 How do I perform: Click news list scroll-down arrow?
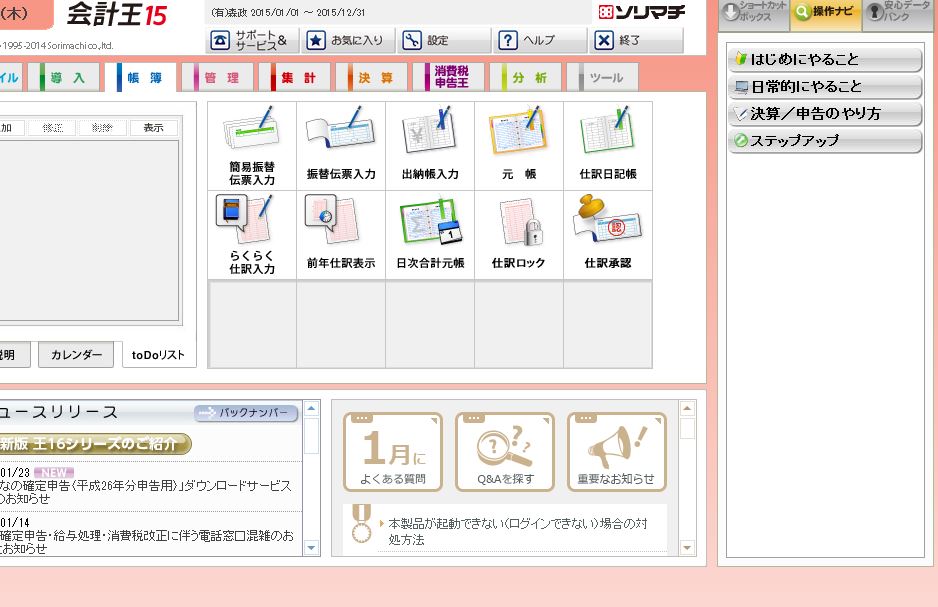coord(311,548)
